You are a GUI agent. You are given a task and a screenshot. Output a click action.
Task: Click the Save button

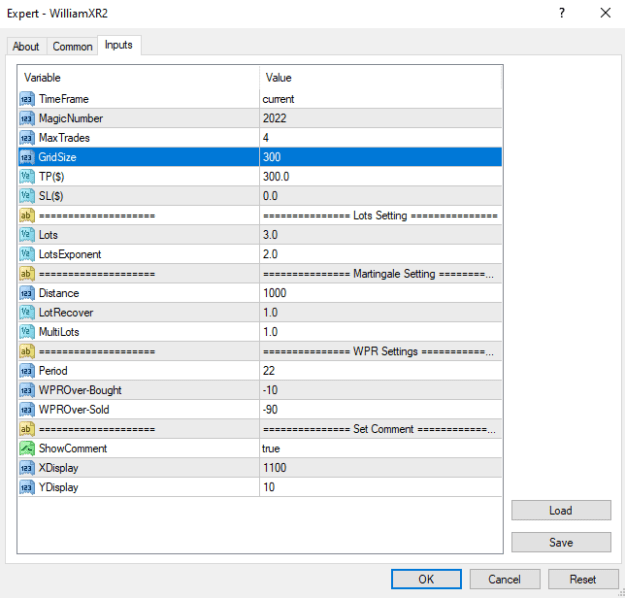(x=561, y=542)
